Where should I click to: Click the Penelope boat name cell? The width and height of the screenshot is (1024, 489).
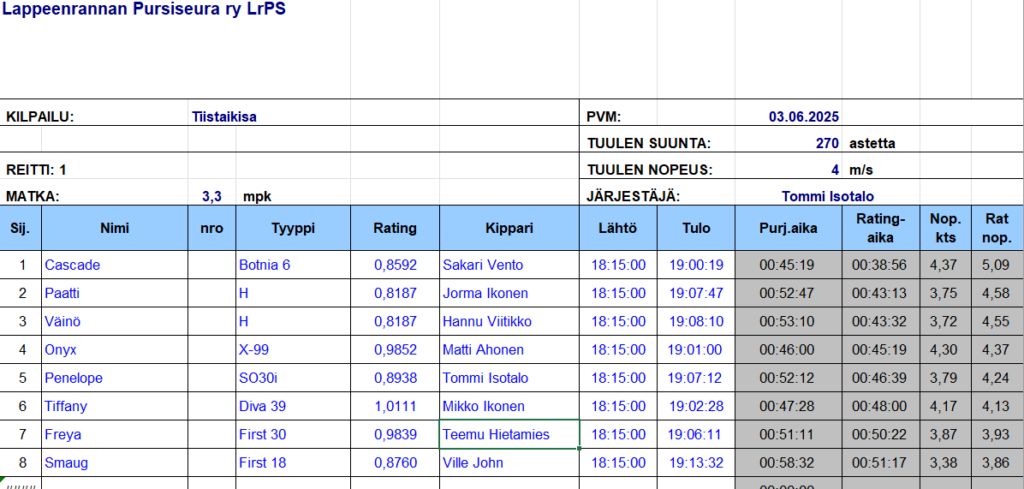point(74,378)
